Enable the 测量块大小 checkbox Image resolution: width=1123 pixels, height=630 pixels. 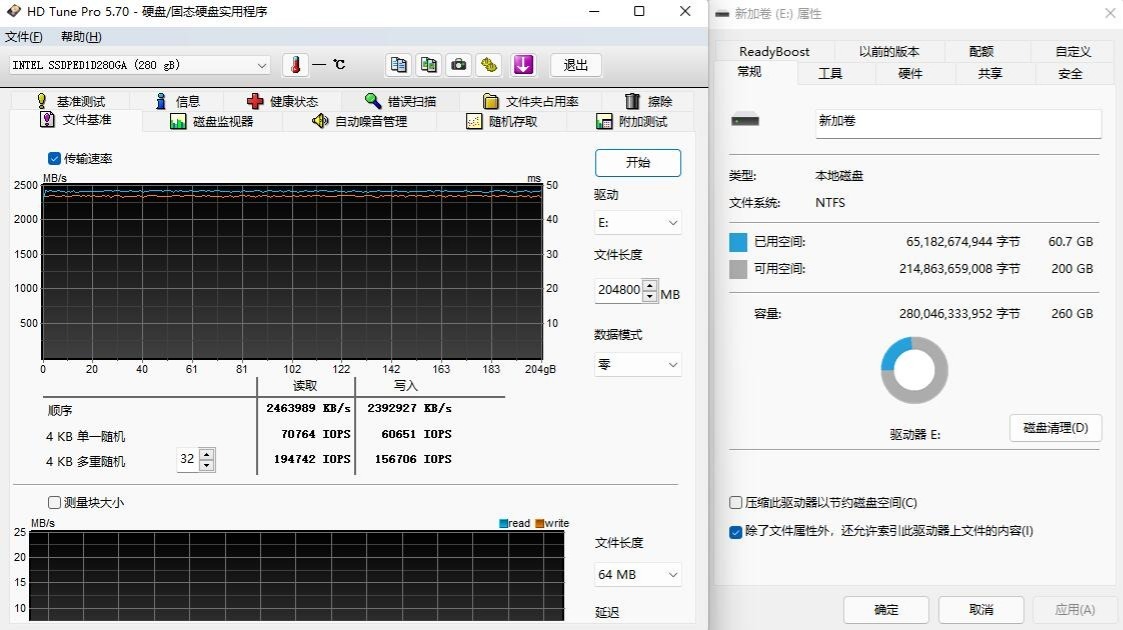click(54, 502)
